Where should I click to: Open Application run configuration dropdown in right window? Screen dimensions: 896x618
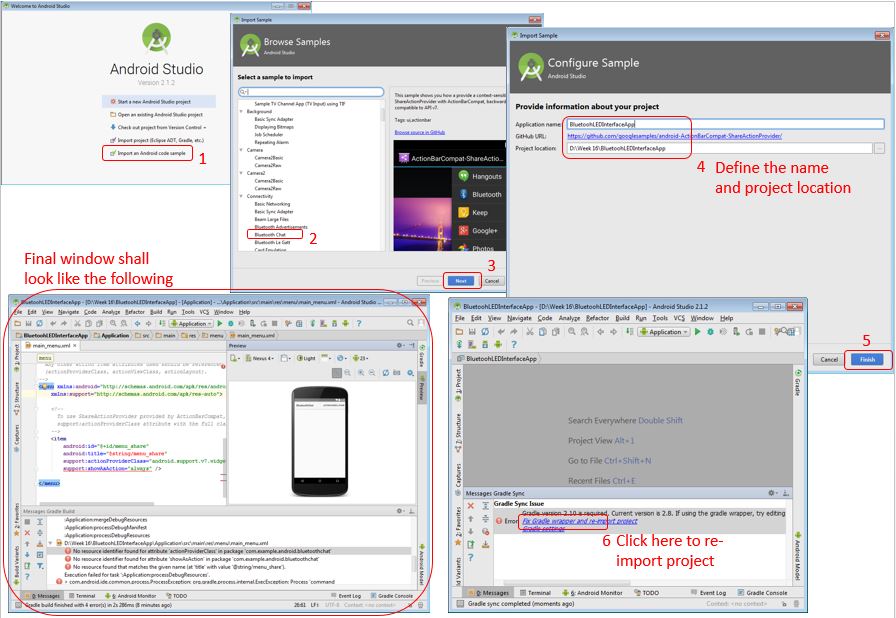[x=663, y=332]
